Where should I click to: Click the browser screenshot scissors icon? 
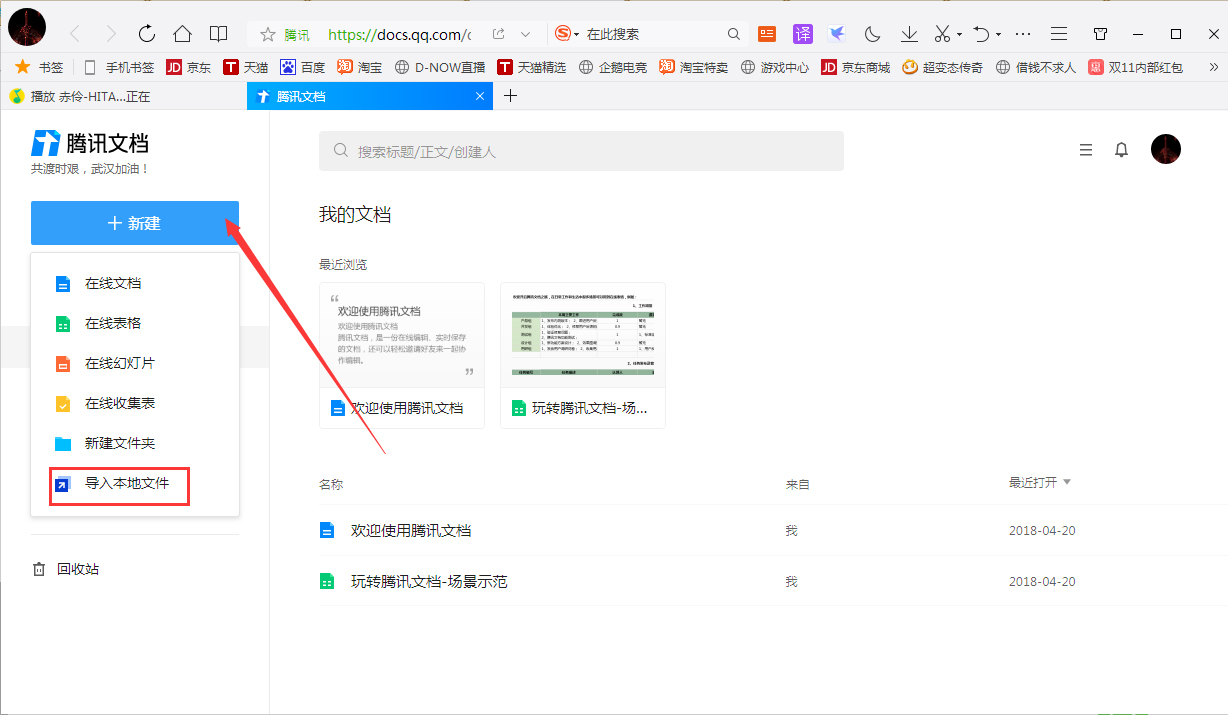(942, 33)
